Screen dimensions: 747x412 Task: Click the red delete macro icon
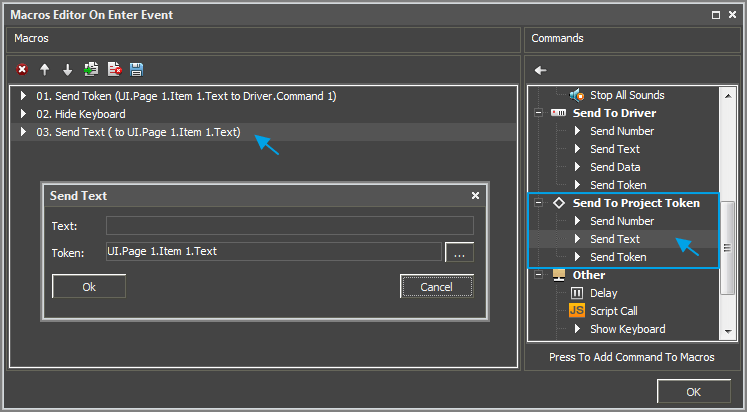pos(22,70)
